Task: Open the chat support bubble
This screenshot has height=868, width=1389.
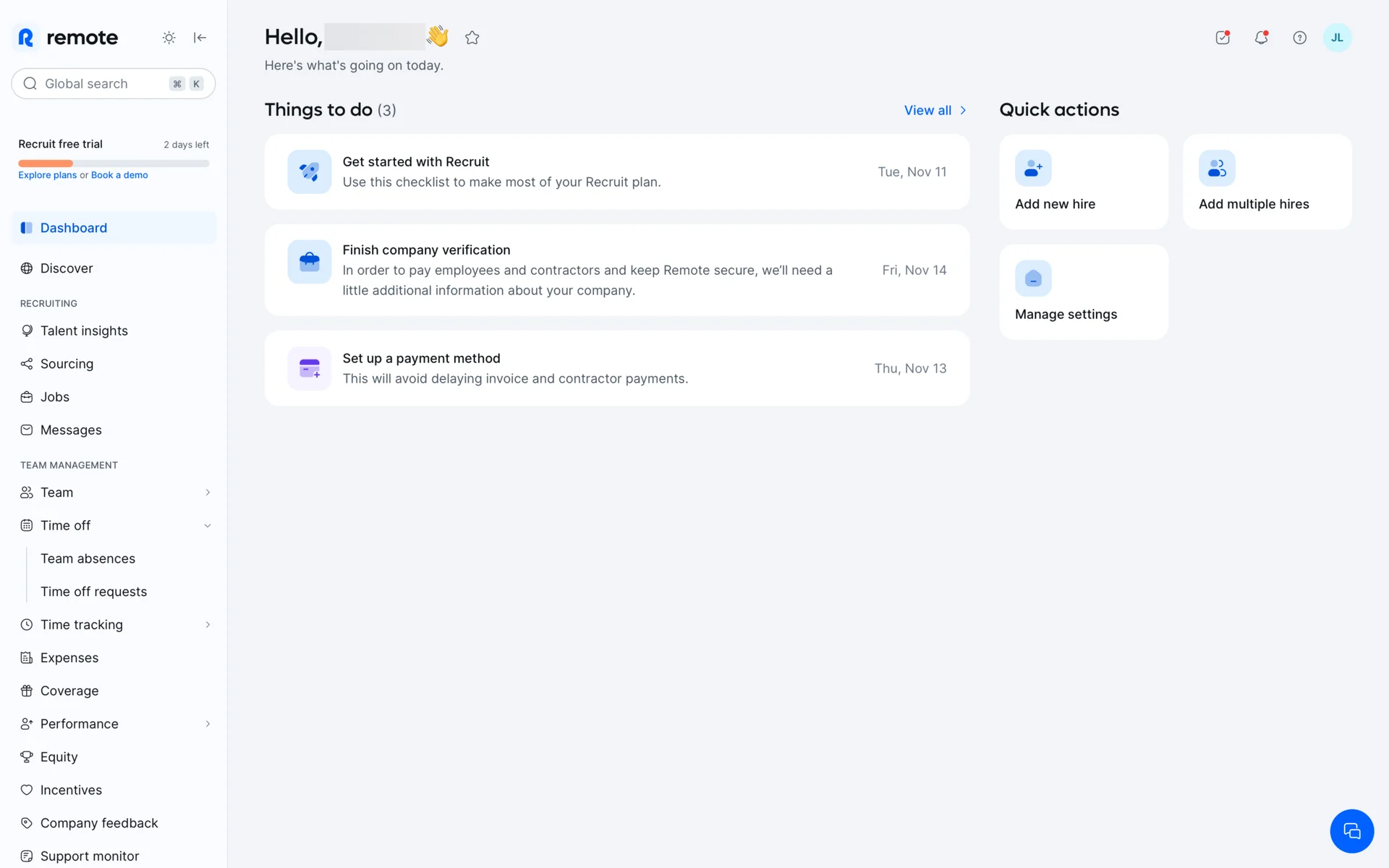Action: pyautogui.click(x=1351, y=831)
